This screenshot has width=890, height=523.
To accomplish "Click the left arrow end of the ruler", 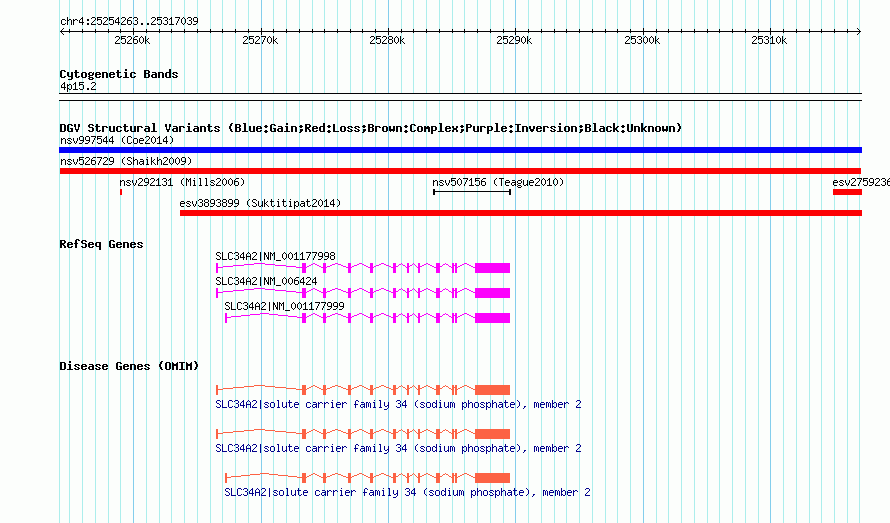I will click(62, 32).
